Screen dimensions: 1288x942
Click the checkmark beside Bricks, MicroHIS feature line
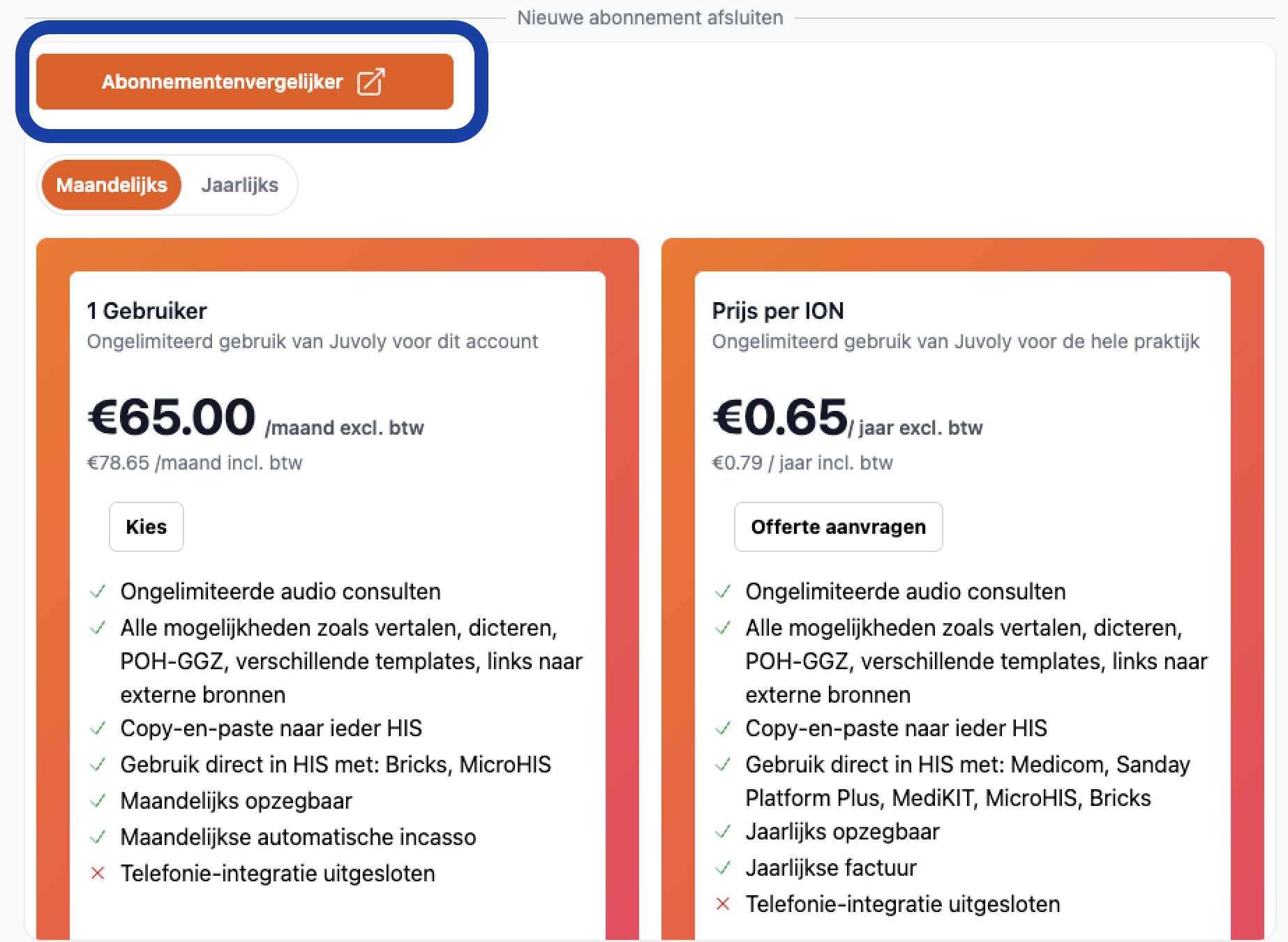(98, 764)
